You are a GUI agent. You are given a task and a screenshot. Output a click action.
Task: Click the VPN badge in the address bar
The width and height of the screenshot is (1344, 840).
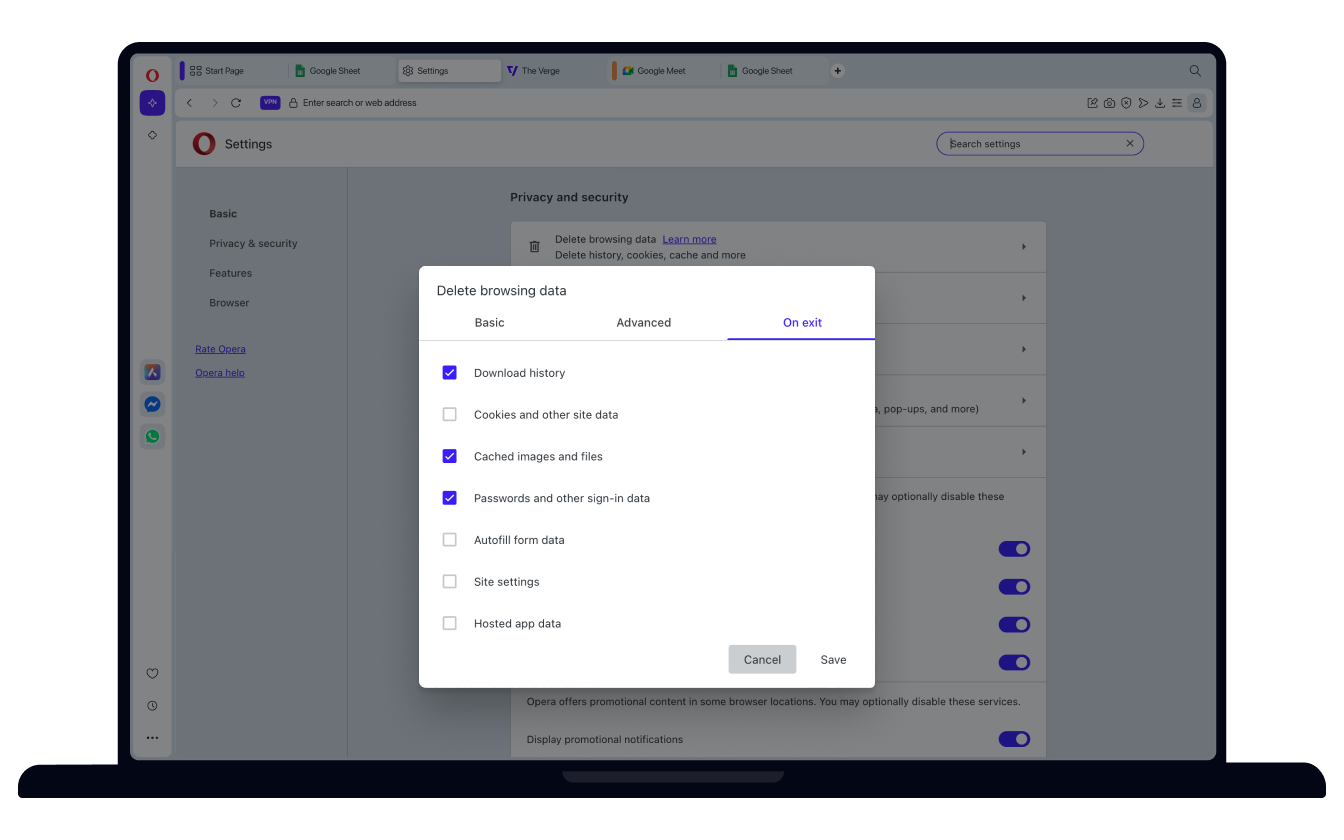269,102
